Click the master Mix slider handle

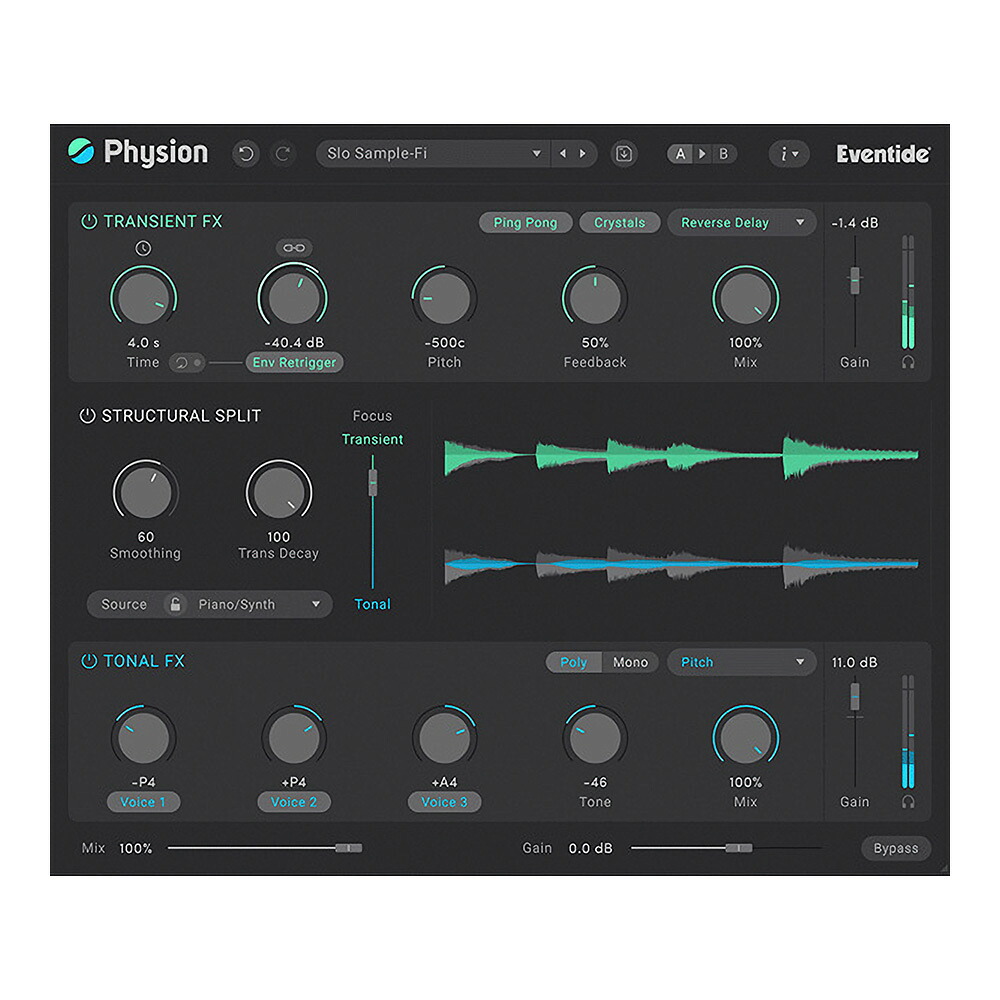point(349,848)
